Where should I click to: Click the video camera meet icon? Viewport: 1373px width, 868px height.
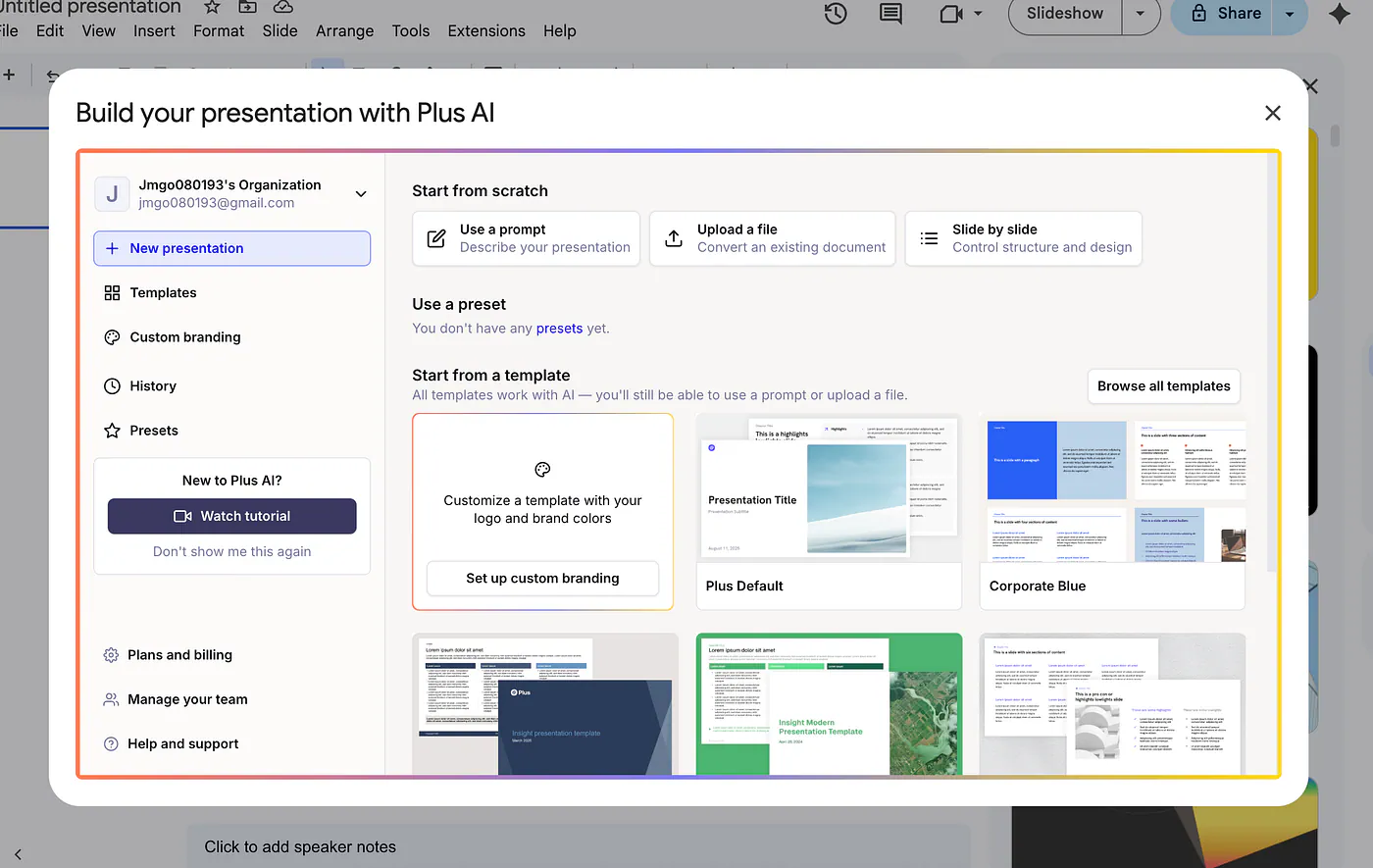click(950, 14)
